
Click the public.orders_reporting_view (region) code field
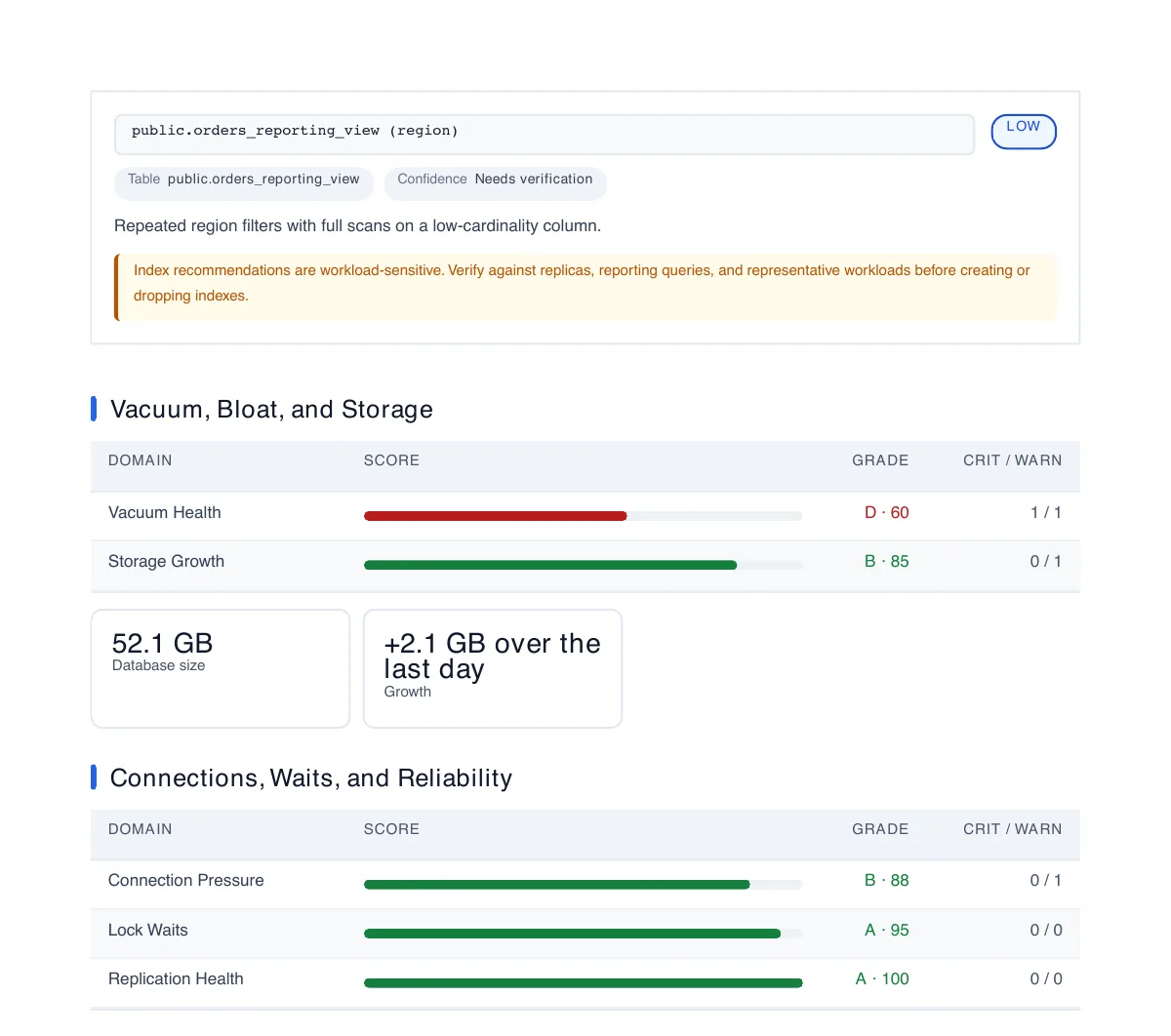(x=545, y=135)
